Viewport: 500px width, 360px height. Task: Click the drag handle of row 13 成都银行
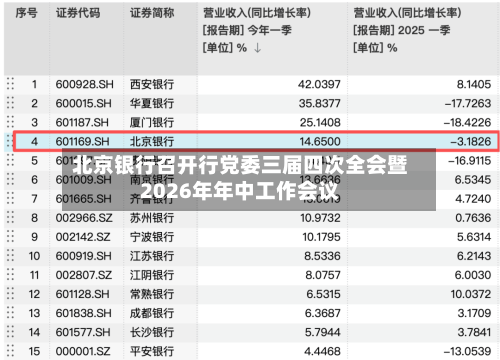coord(10,313)
